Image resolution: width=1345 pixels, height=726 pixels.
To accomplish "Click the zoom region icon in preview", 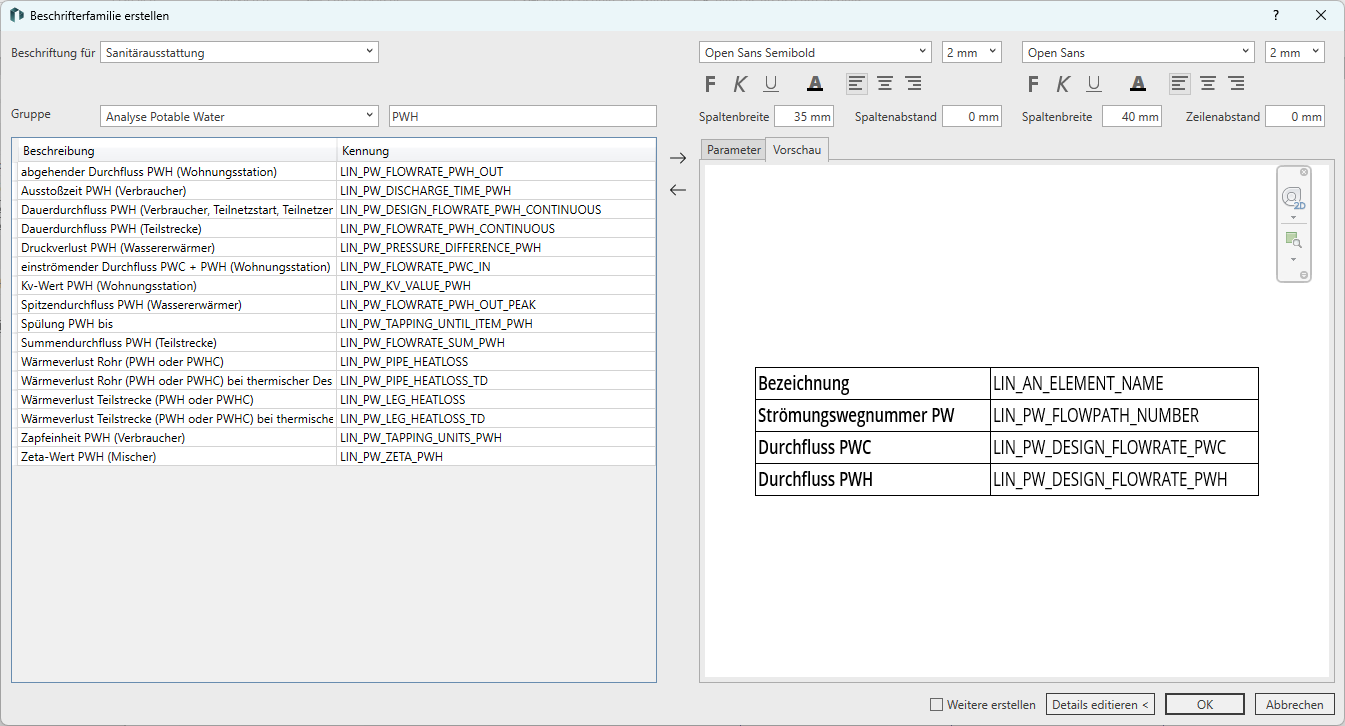I will coord(1292,240).
